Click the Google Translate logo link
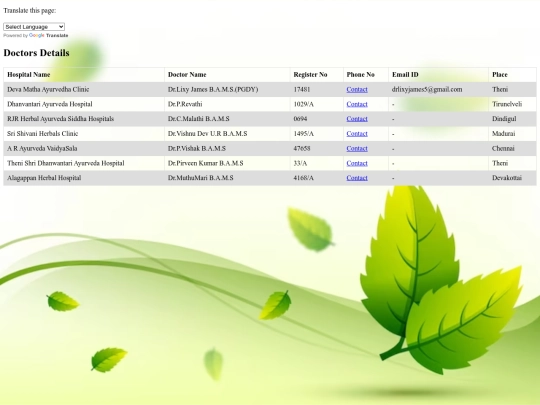 tap(49, 35)
